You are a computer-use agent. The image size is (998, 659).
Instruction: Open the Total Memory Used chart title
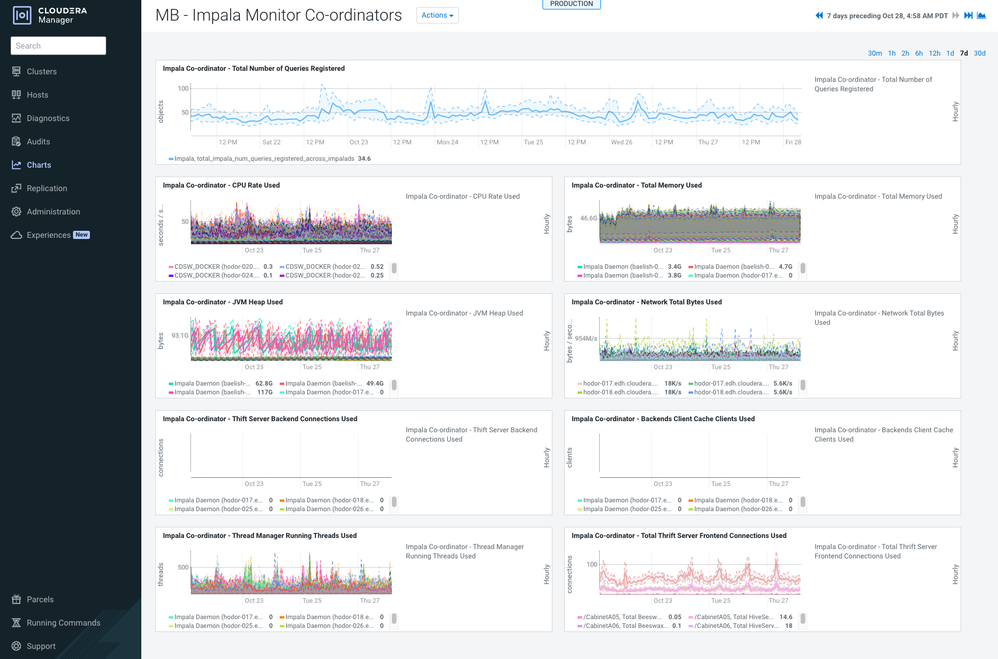pos(636,185)
